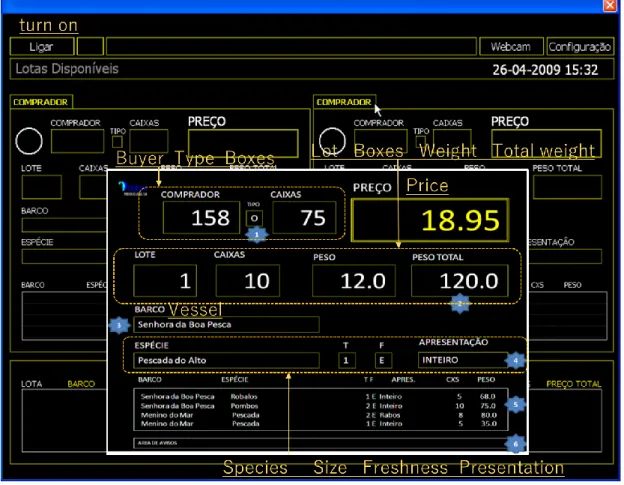This screenshot has width=624, height=485.
Task: Click the F freshness field showing E
Action: 384,362
